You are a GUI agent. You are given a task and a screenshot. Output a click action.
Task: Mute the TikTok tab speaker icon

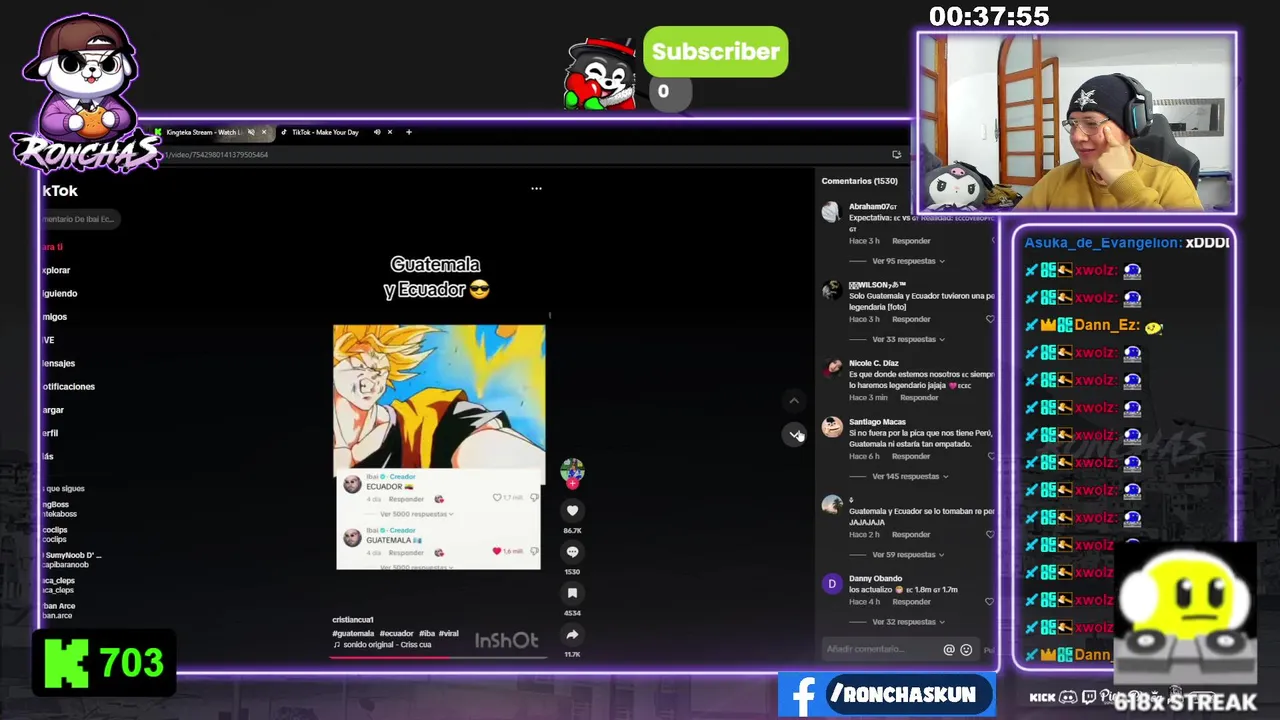[x=377, y=132]
